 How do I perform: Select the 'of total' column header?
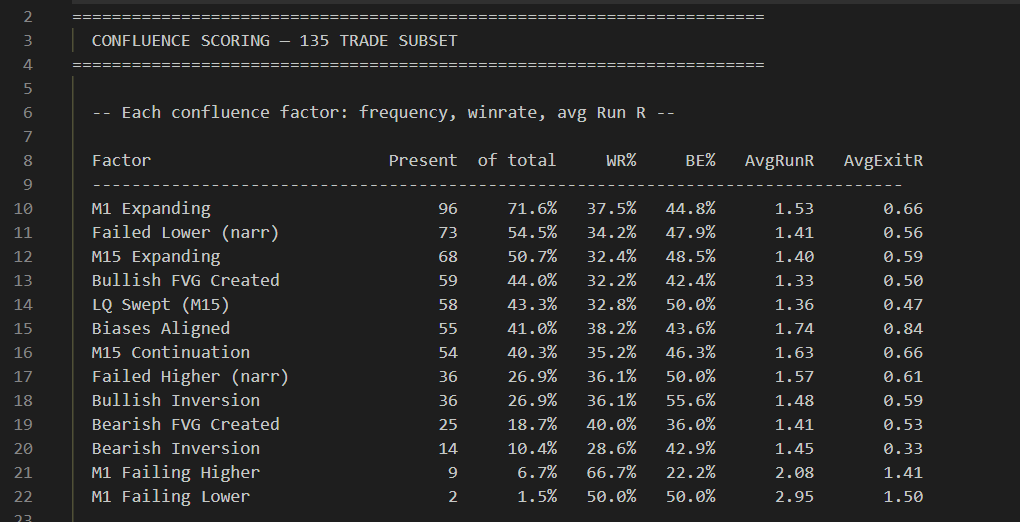point(517,161)
